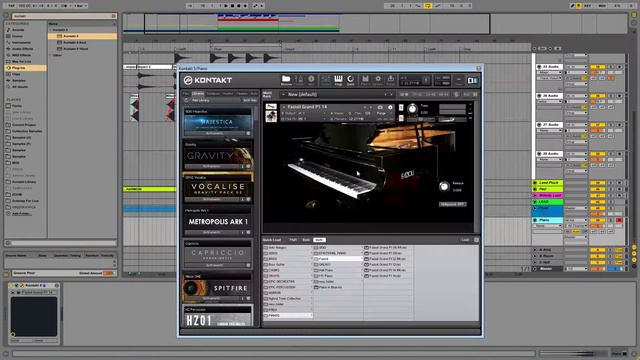Image resolution: width=640 pixels, height=360 pixels.
Task: Open the Info icon in Kontakt header
Action: click(311, 80)
